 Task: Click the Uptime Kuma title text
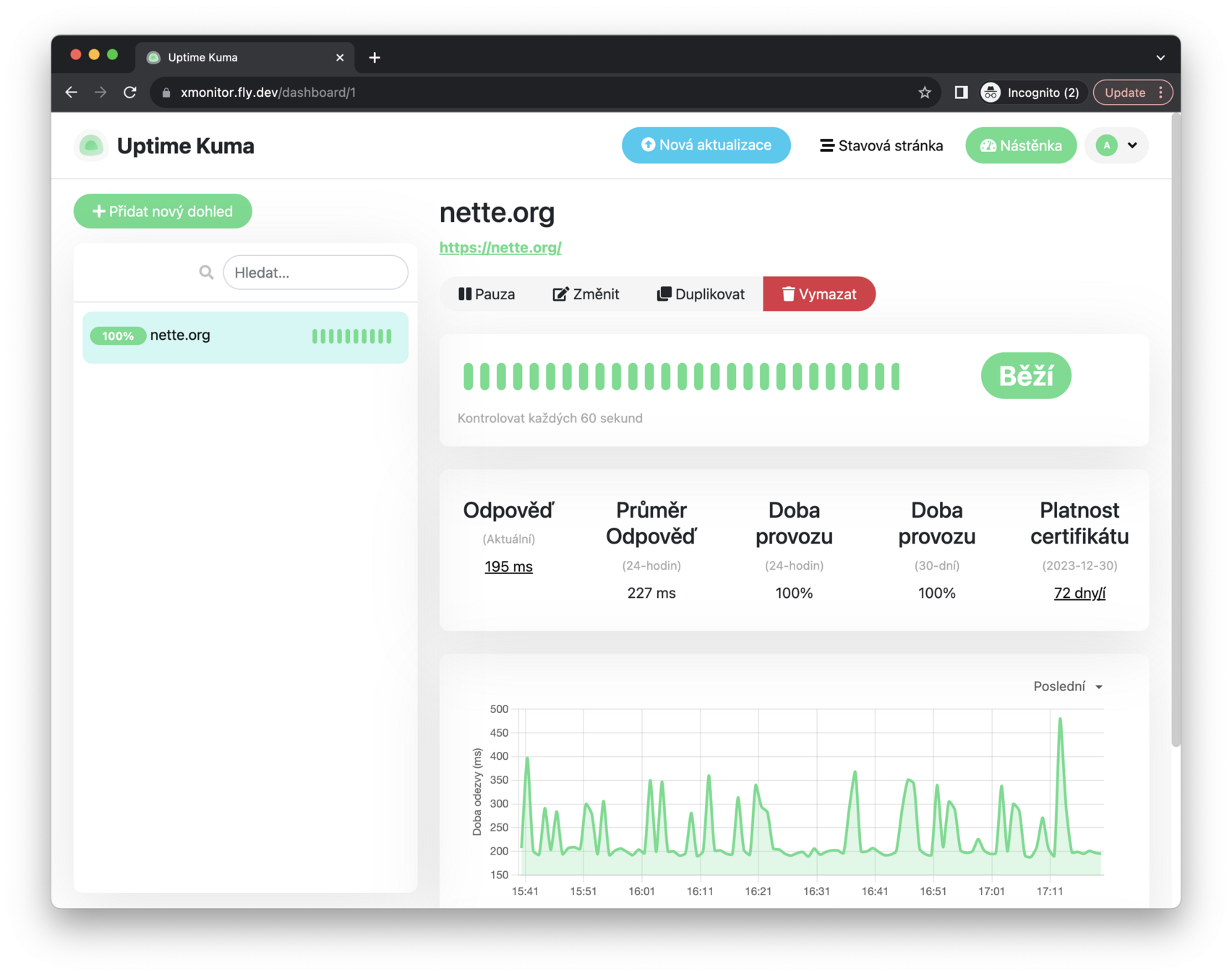coord(186,145)
